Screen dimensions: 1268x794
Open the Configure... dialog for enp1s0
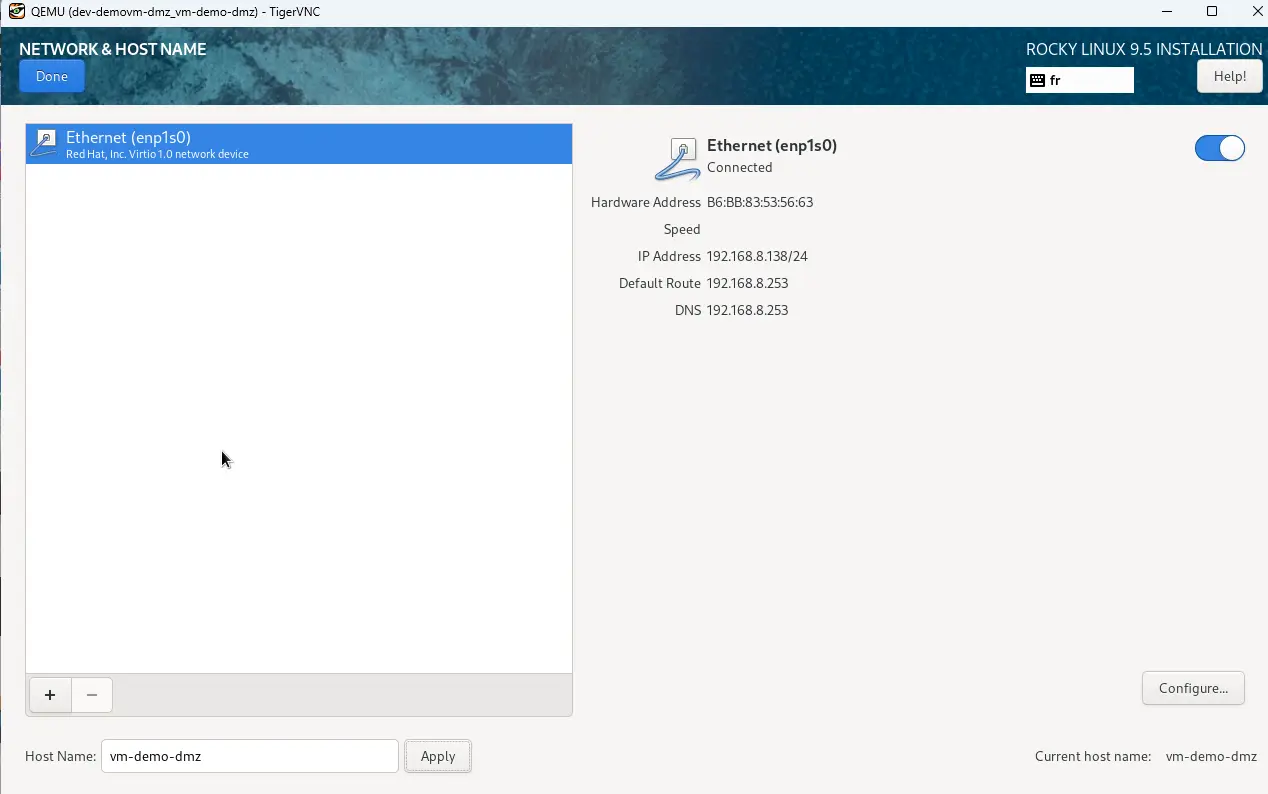(1192, 688)
